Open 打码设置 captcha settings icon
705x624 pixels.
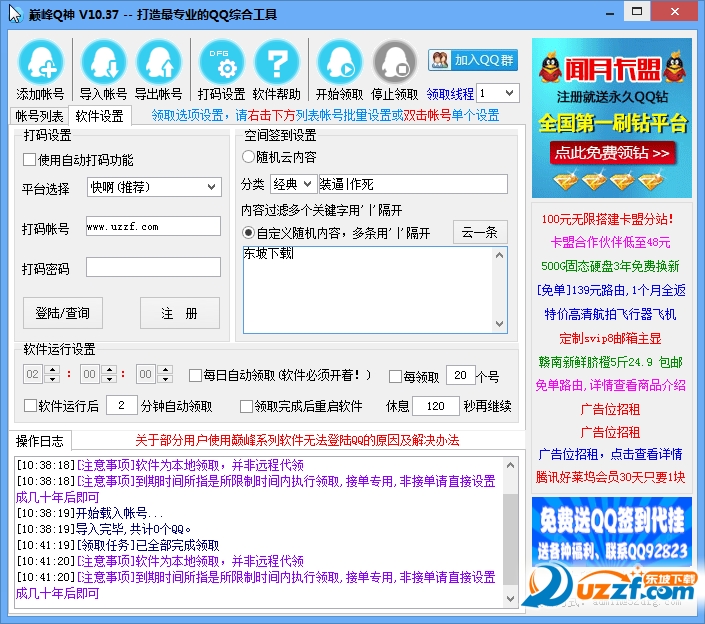click(222, 70)
